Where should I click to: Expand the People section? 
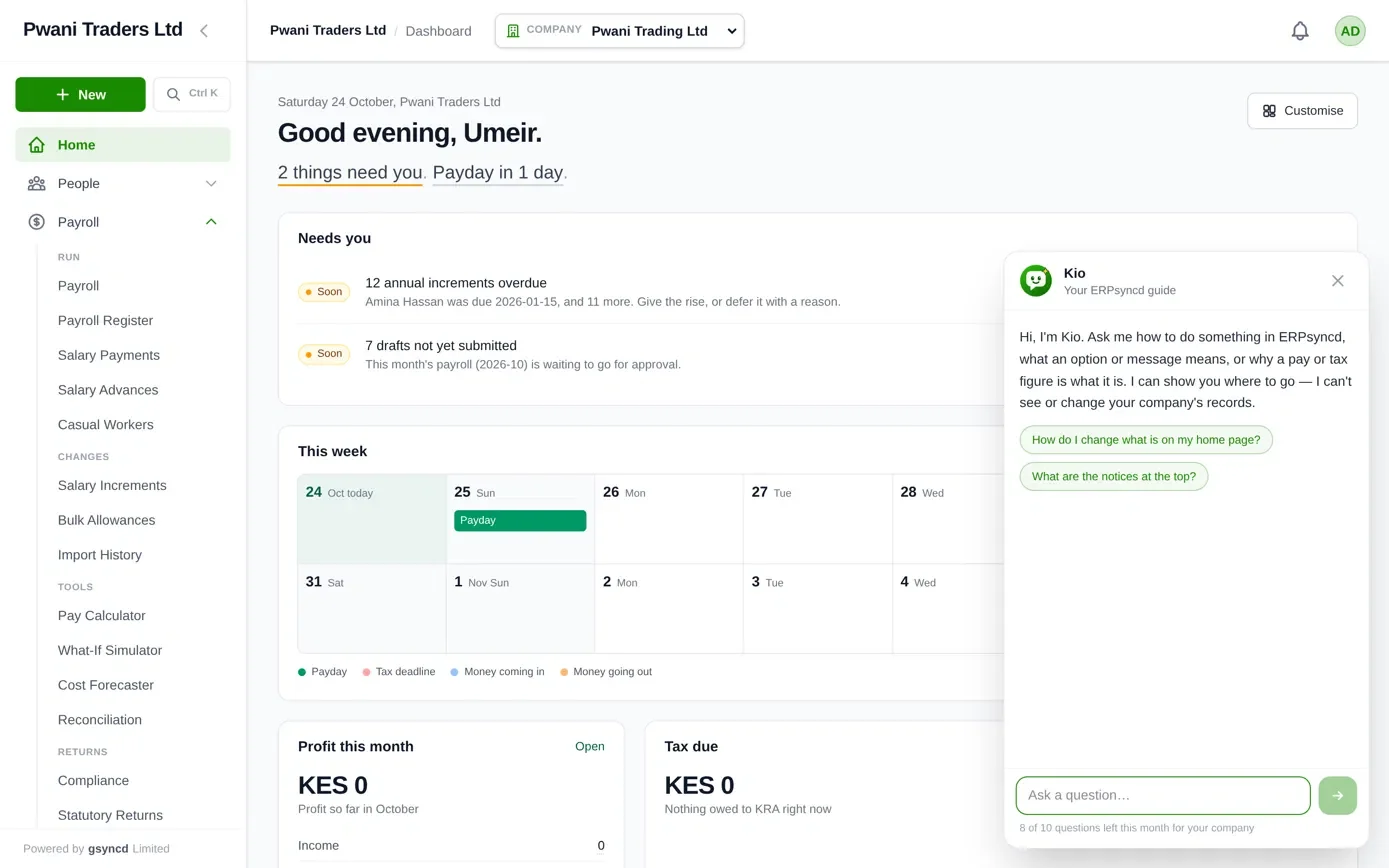[x=211, y=183]
